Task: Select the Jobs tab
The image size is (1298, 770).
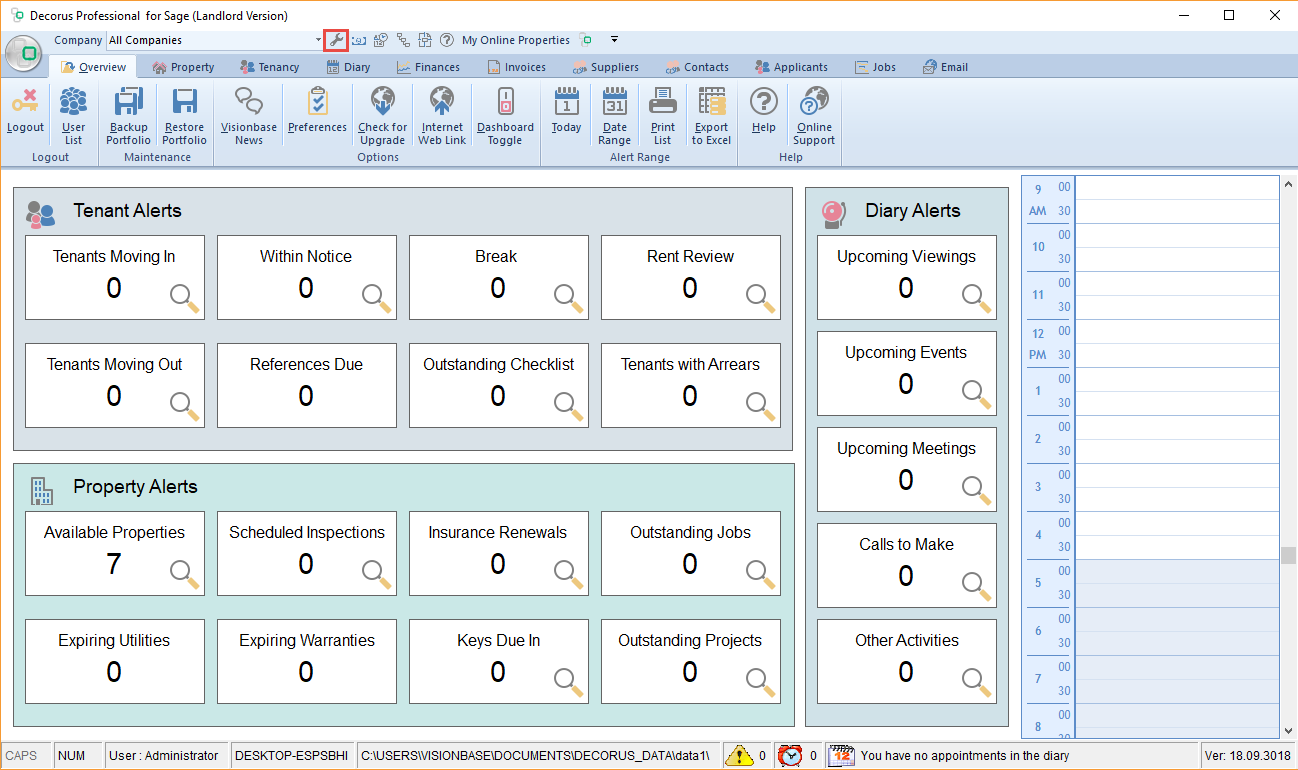Action: click(x=876, y=67)
